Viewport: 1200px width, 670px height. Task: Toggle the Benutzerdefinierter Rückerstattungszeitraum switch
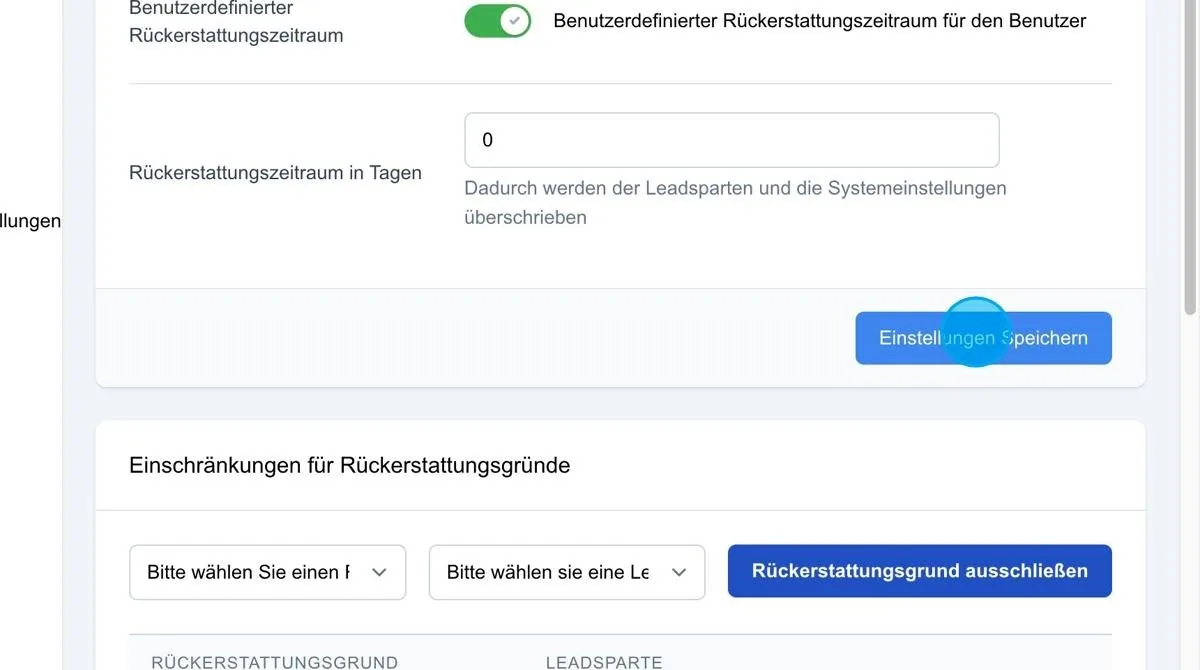point(497,21)
